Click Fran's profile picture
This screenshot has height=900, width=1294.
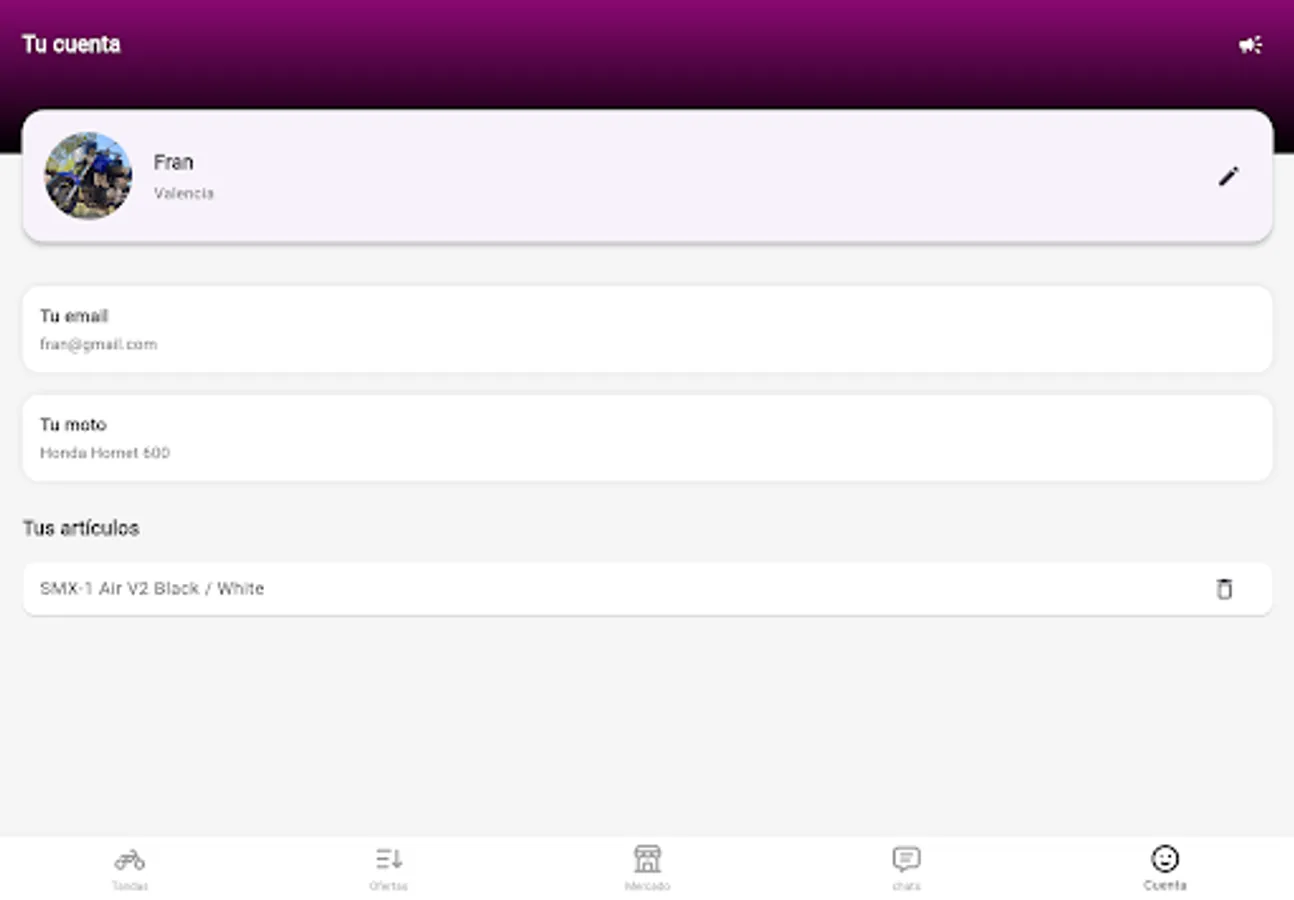(x=87, y=175)
